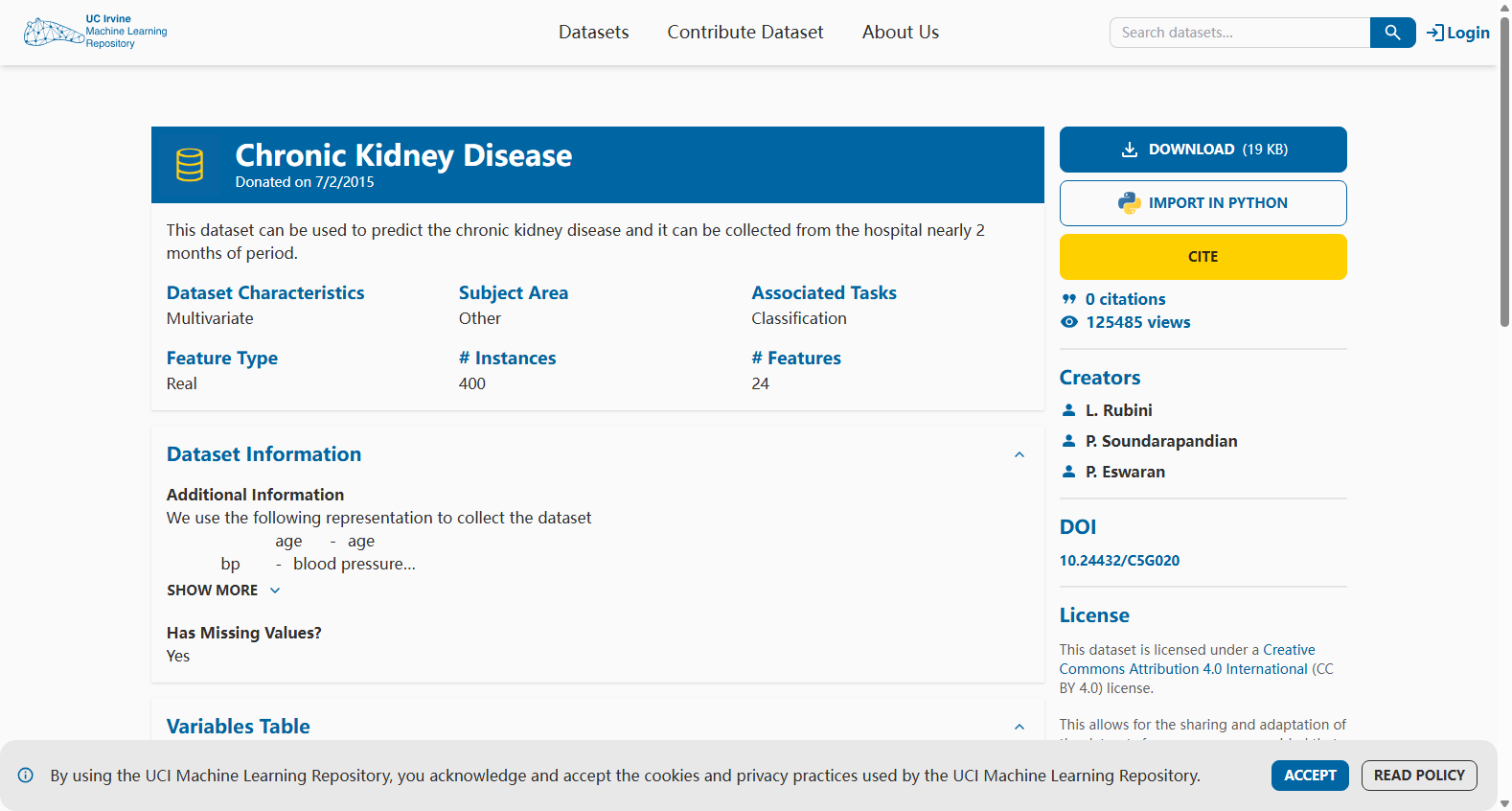Image resolution: width=1512 pixels, height=811 pixels.
Task: Click the yellow database icon beside title
Action: pyautogui.click(x=190, y=165)
